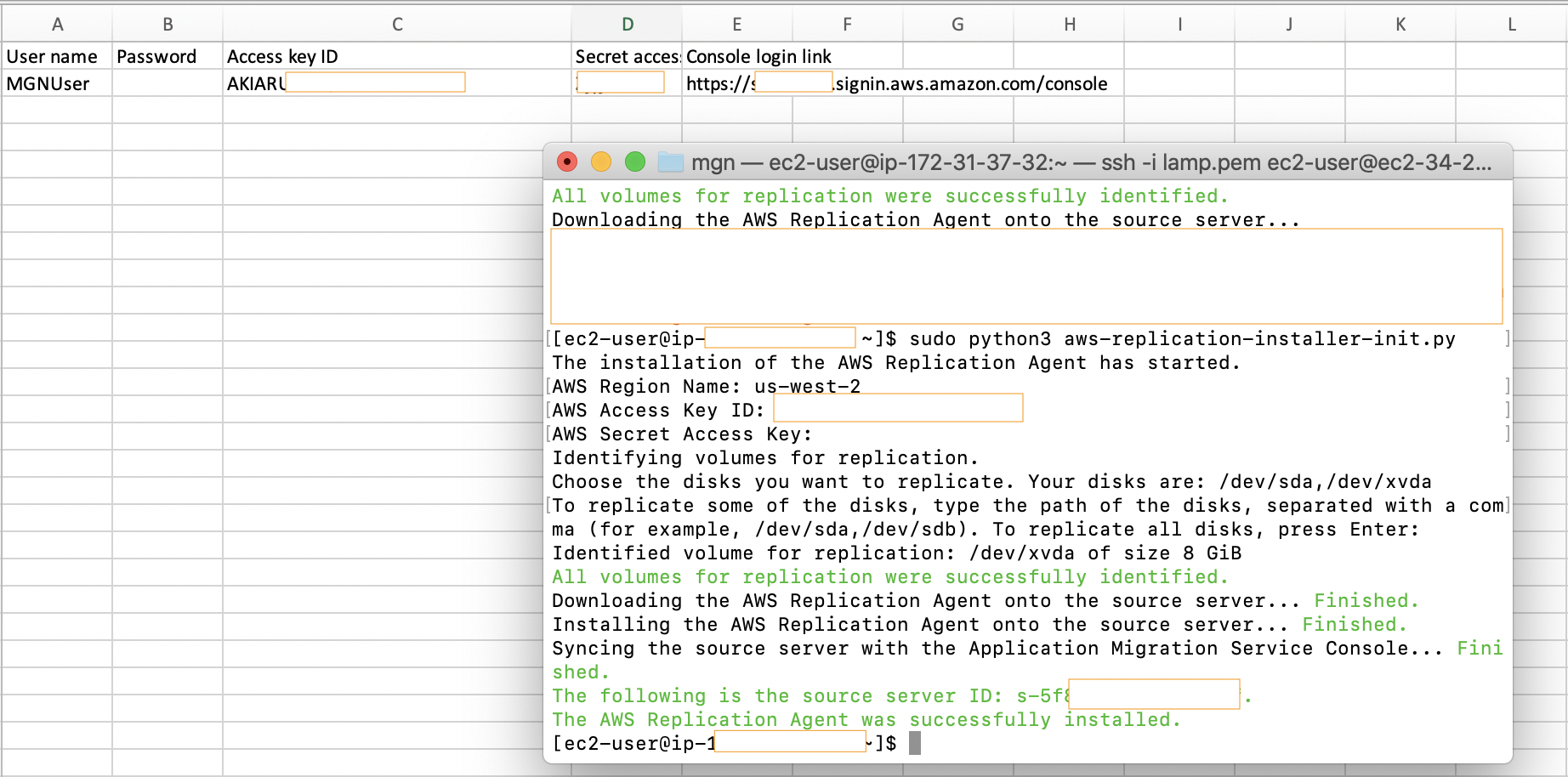
Task: Click the 'Identified volume for replication: /dev/xvda' line
Action: [896, 553]
